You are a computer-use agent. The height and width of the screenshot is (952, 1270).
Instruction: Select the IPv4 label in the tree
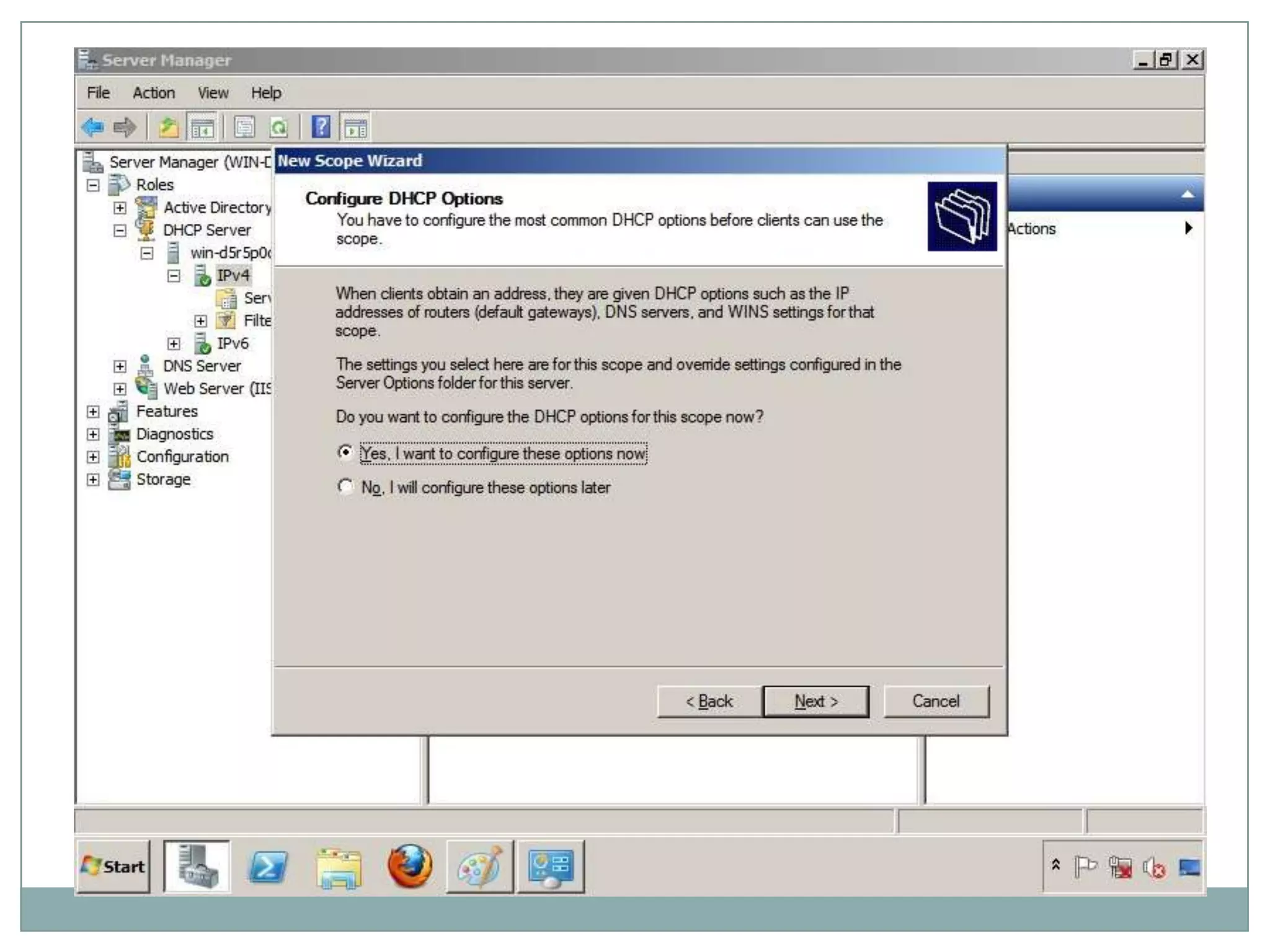click(x=233, y=275)
